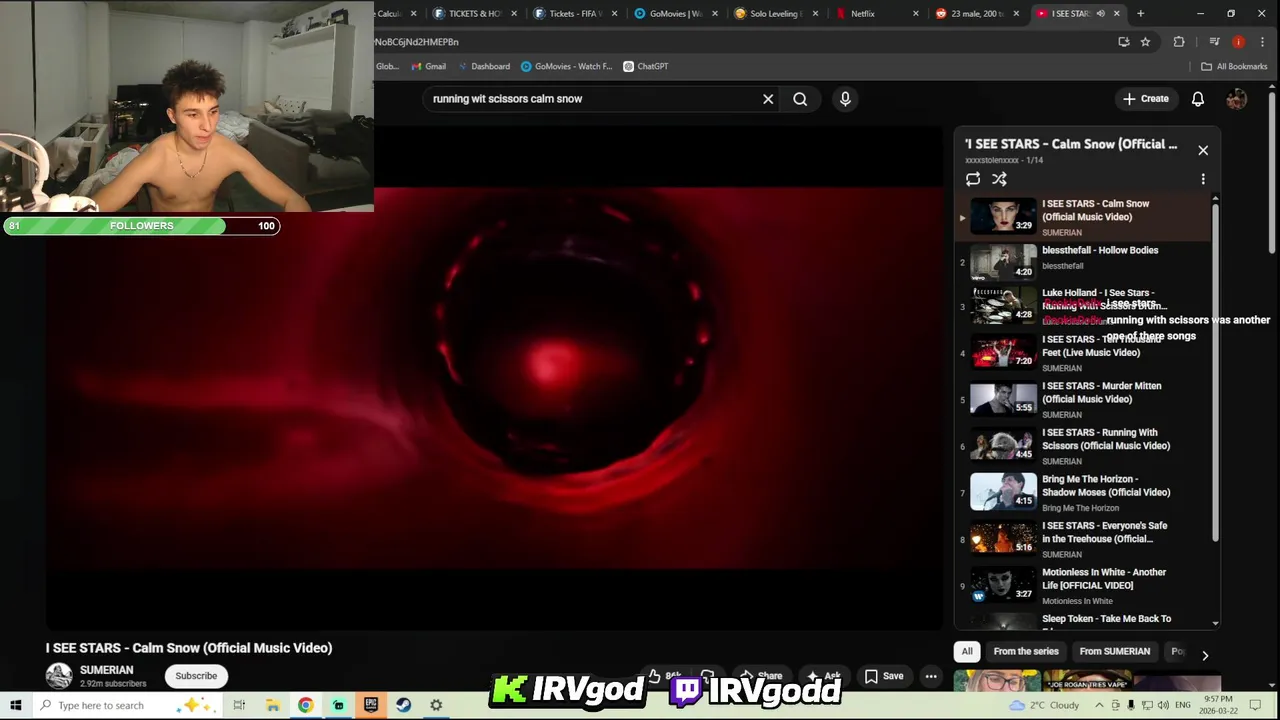Open the GoMovies - Watch F bookmark
Screen dimensions: 1280x720
click(566, 66)
